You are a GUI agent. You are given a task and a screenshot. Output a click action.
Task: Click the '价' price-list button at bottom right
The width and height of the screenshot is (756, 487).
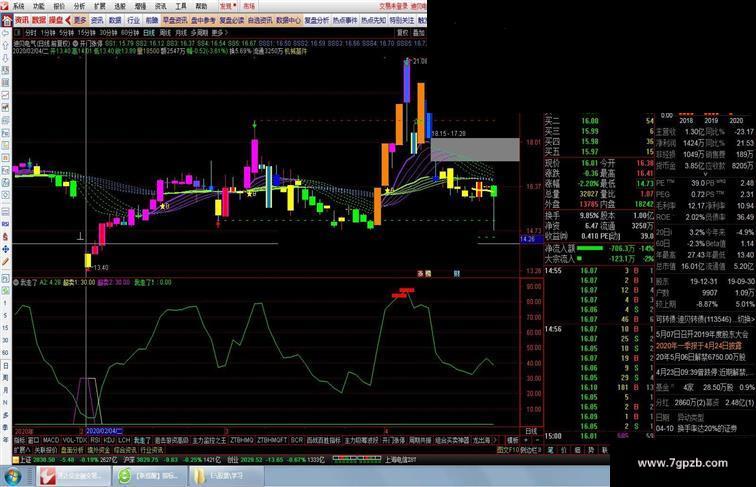(x=564, y=450)
